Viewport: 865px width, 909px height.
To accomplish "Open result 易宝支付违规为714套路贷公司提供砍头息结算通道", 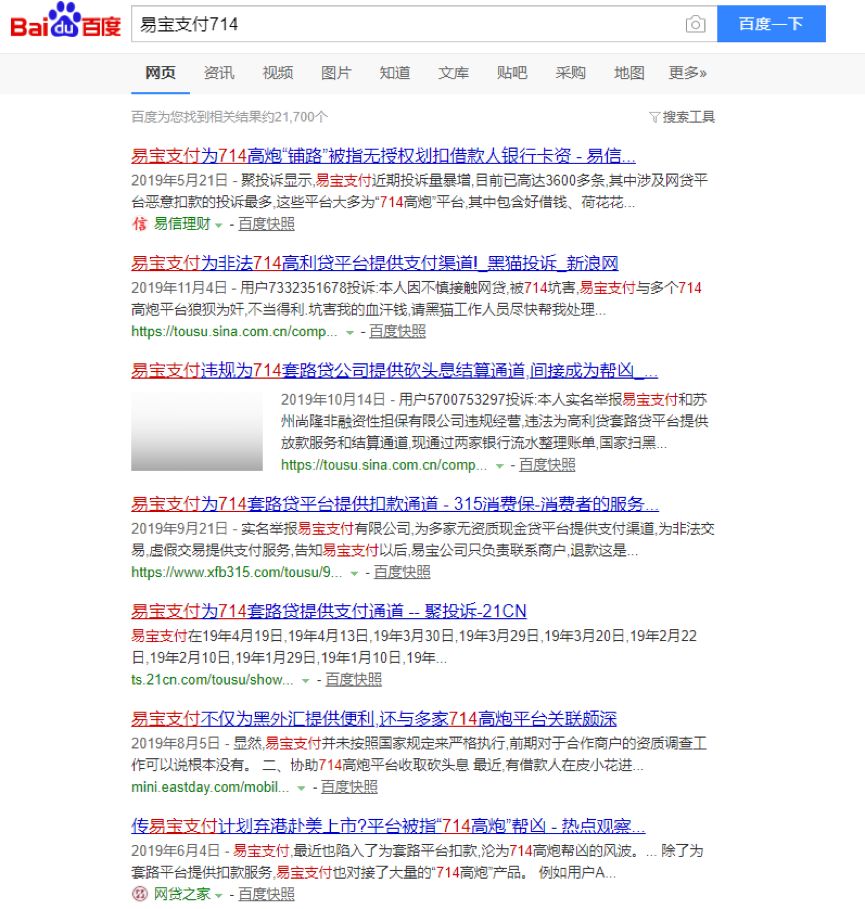I will click(394, 370).
